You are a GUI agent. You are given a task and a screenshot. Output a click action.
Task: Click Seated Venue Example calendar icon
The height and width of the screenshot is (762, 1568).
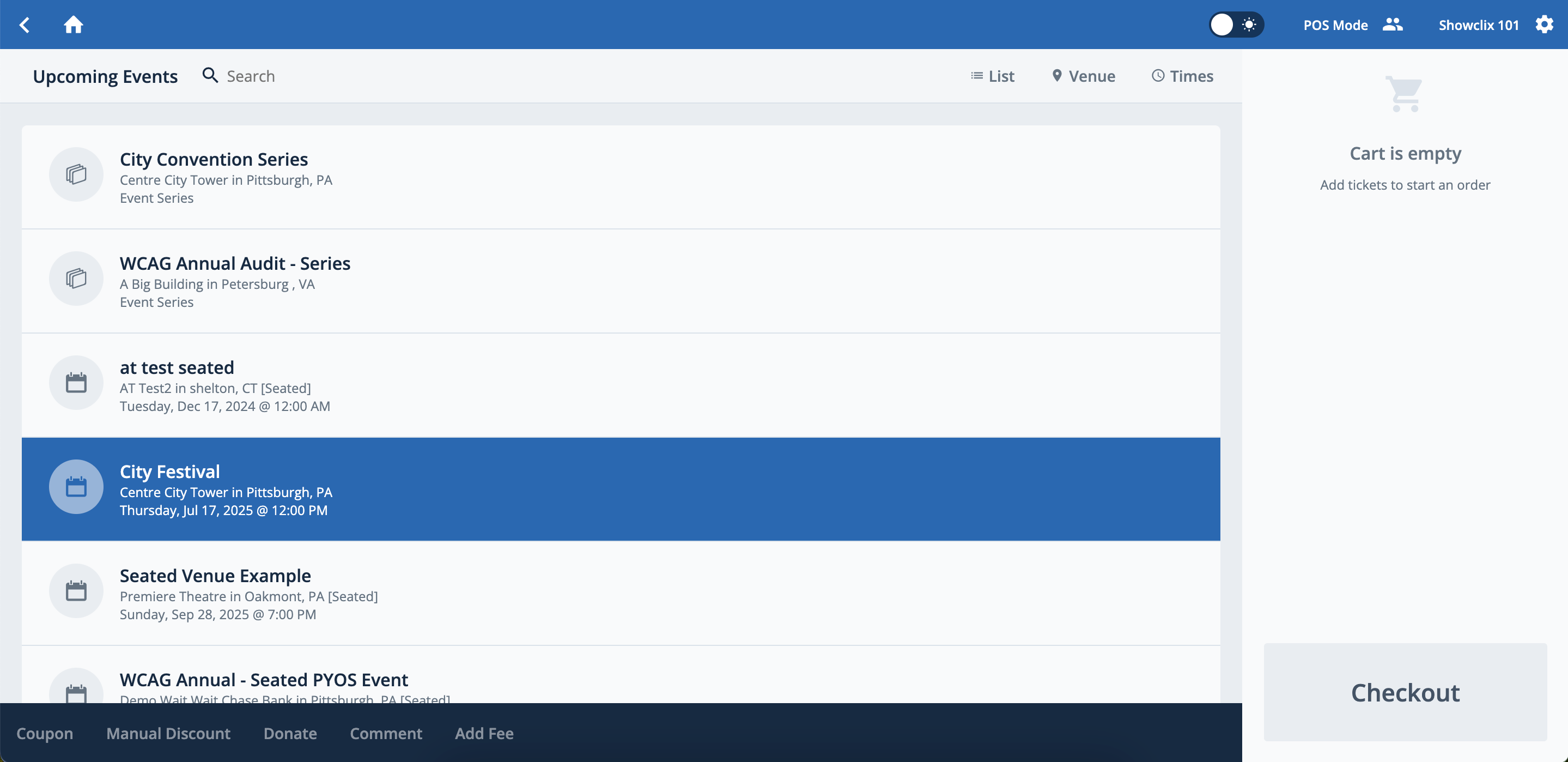76,591
